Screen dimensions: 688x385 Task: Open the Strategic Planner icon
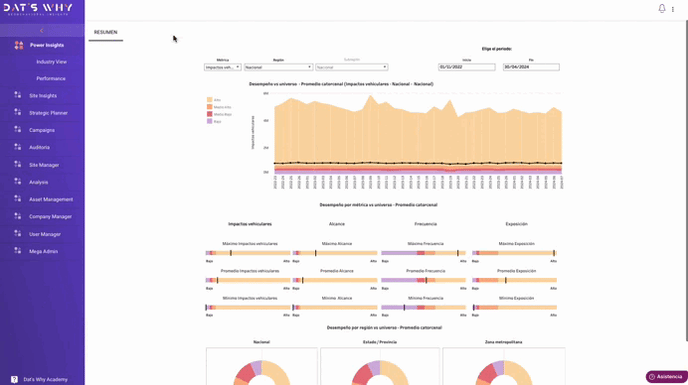pos(18,112)
